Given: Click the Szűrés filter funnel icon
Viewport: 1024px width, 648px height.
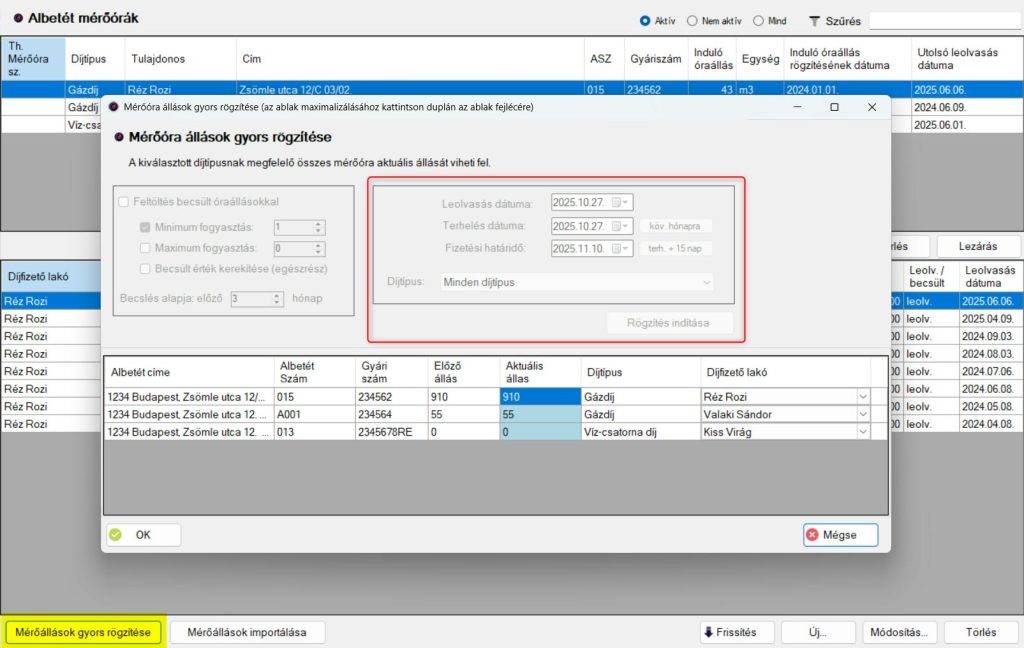Looking at the screenshot, I should pyautogui.click(x=814, y=21).
